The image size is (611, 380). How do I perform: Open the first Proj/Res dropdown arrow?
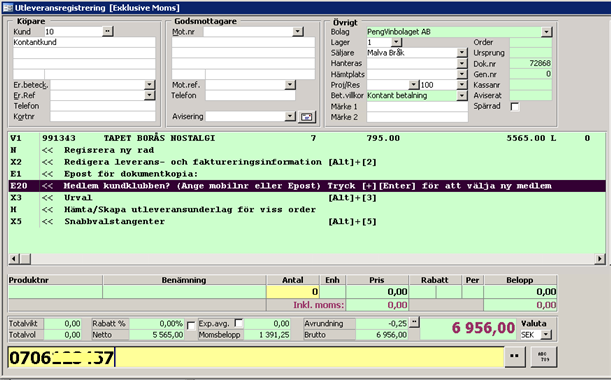413,85
